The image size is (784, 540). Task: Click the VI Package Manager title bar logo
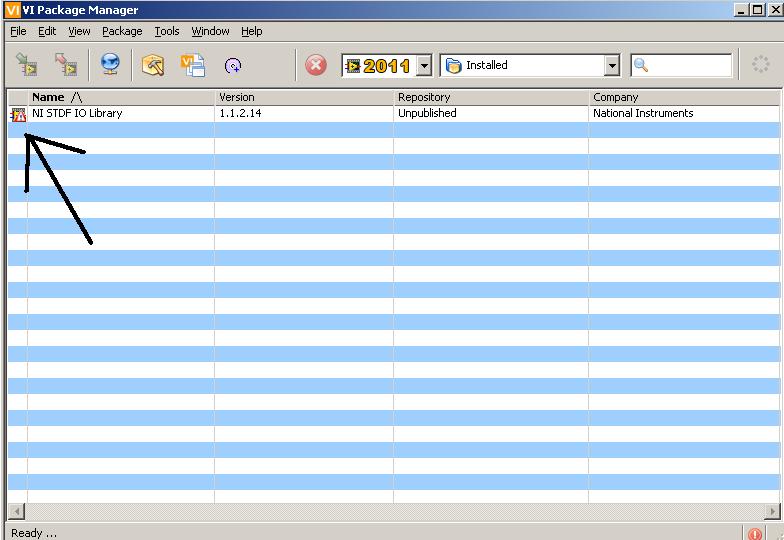(12, 10)
